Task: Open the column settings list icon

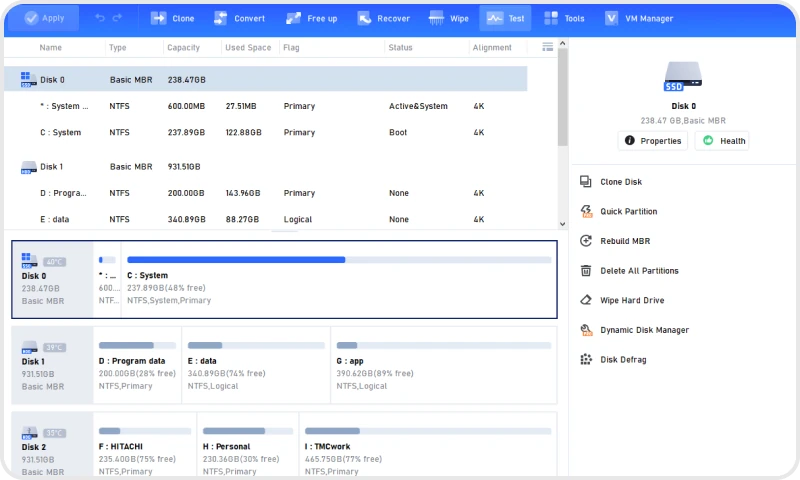Action: [x=547, y=47]
